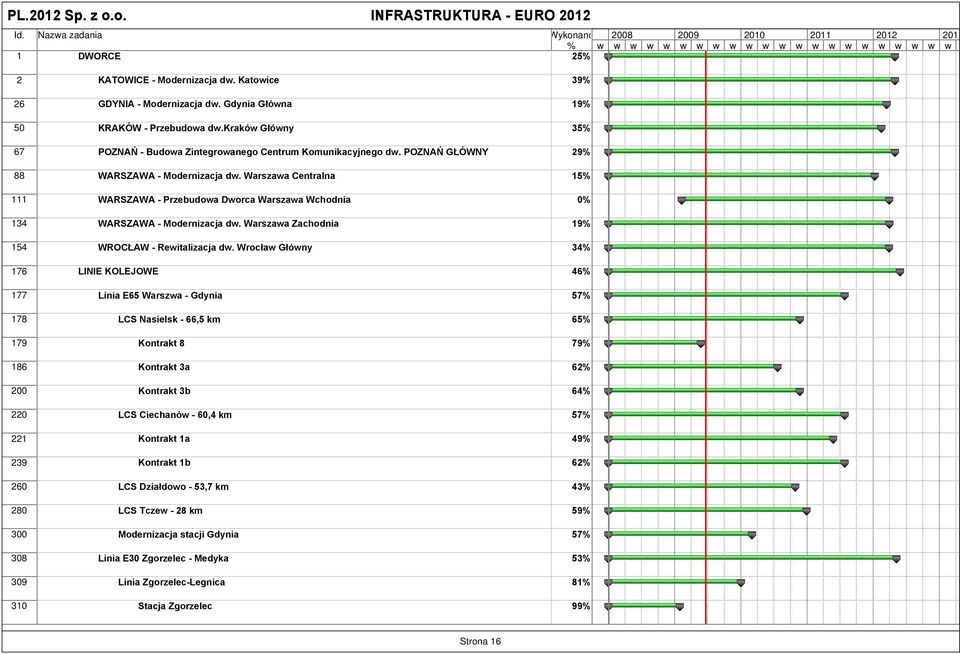Click the DWORCE Gantt bar

pos(751,56)
